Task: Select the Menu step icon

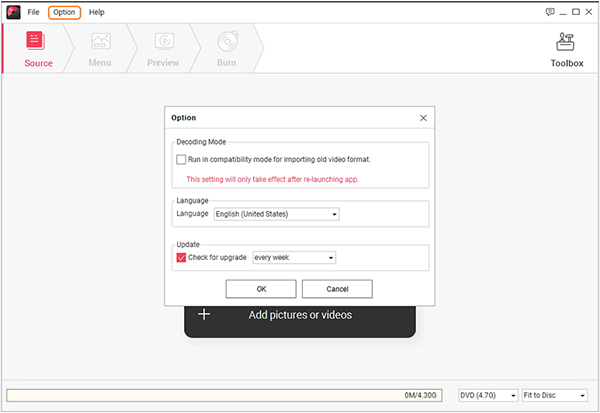Action: pyautogui.click(x=101, y=41)
